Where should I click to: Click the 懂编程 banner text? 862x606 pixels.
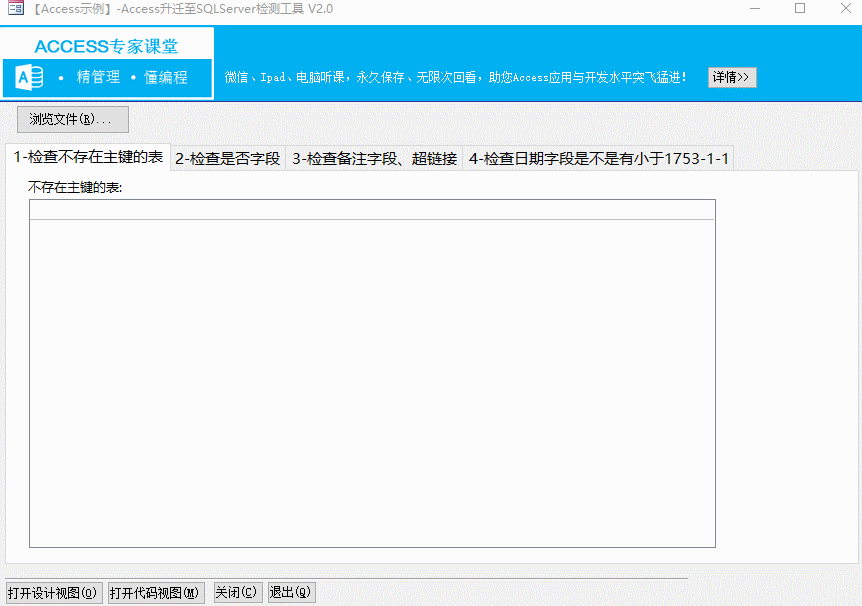165,77
